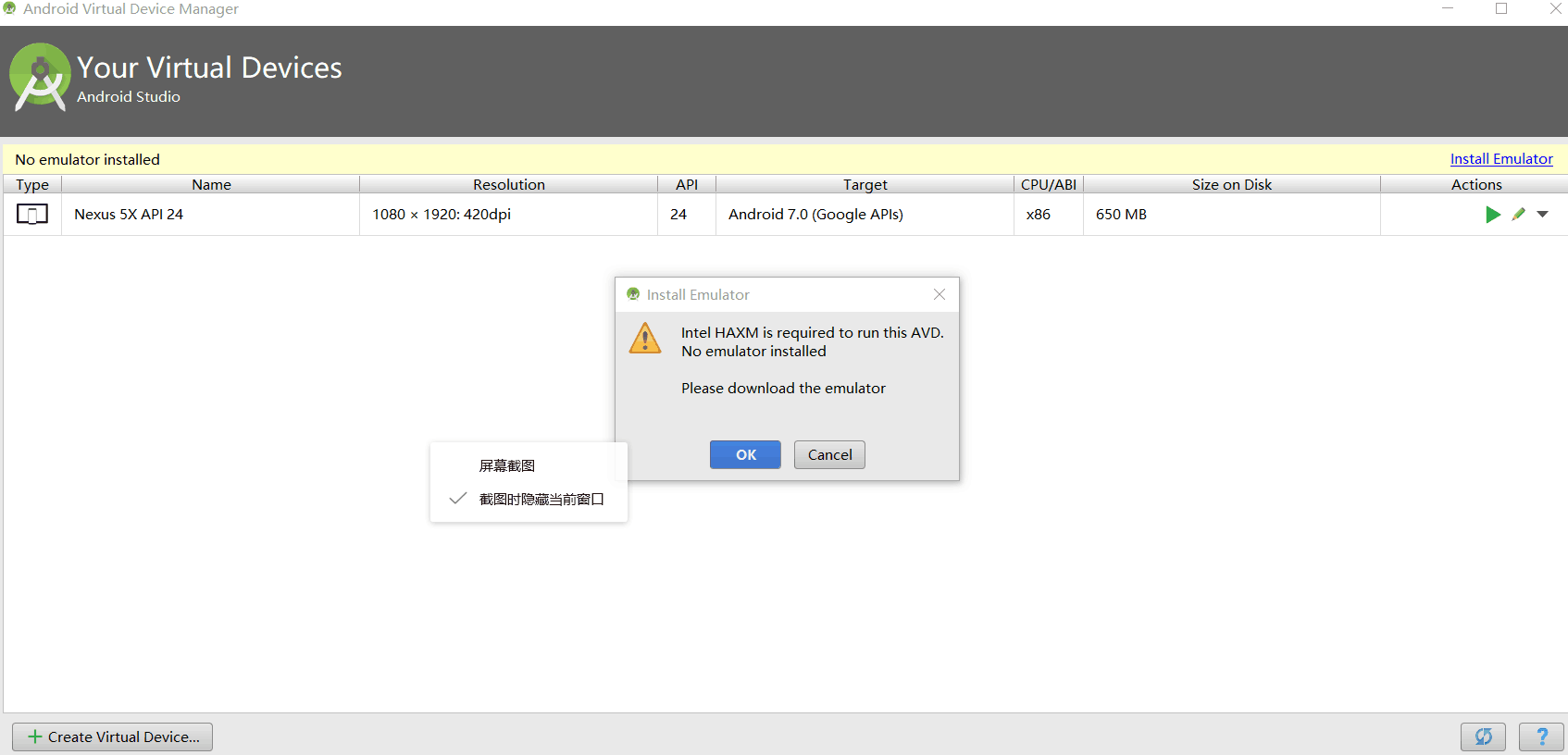The image size is (1568, 755).
Task: Minimize the Android Virtual Device Manager window
Action: point(1448,8)
